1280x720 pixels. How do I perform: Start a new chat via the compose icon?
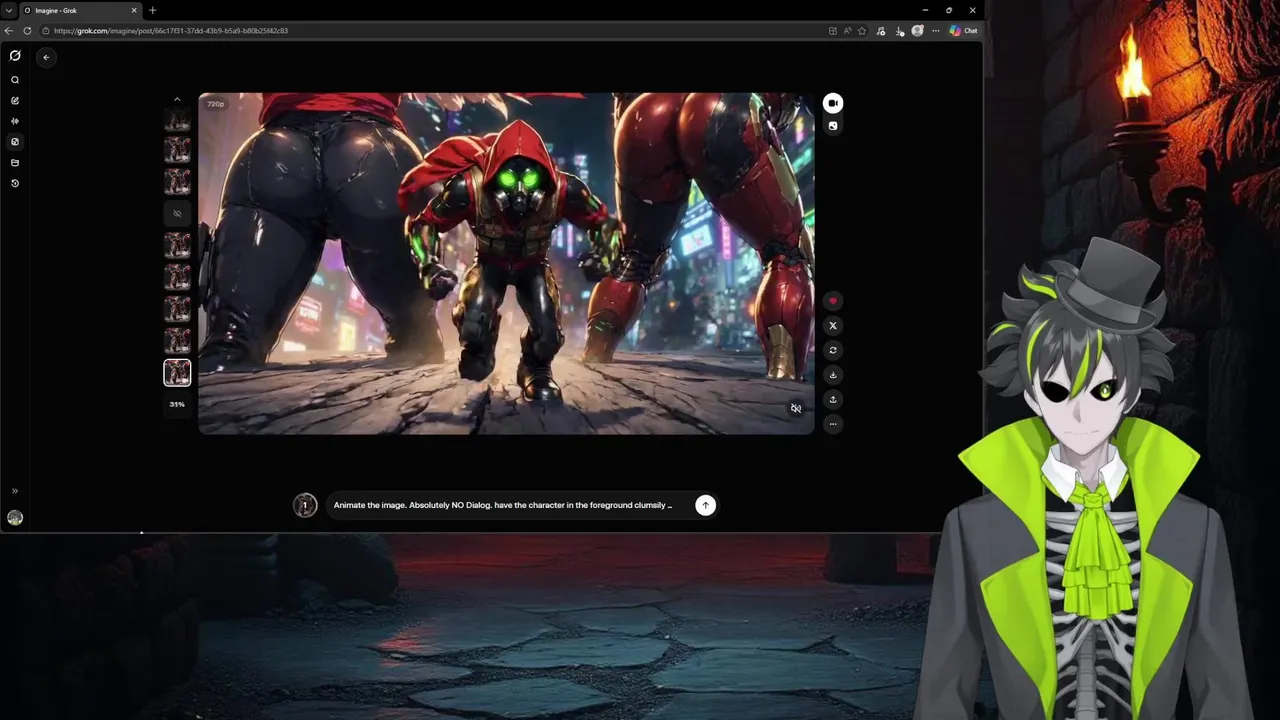[15, 100]
